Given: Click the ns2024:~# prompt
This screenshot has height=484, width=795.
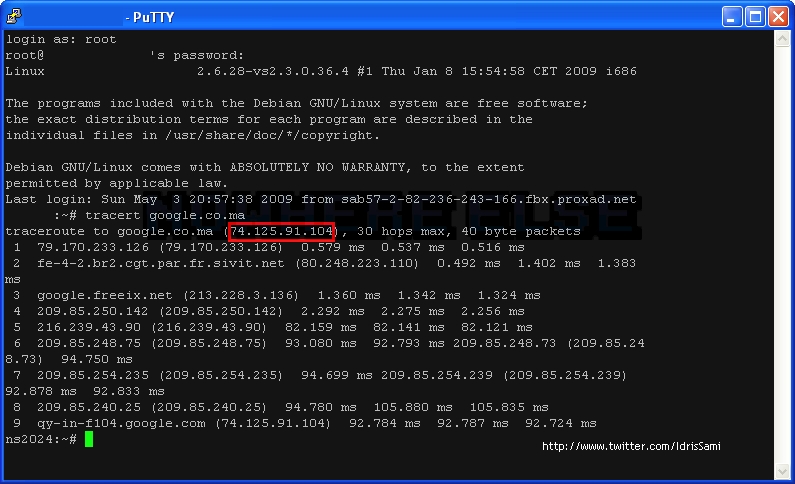Looking at the screenshot, I should 41,439.
